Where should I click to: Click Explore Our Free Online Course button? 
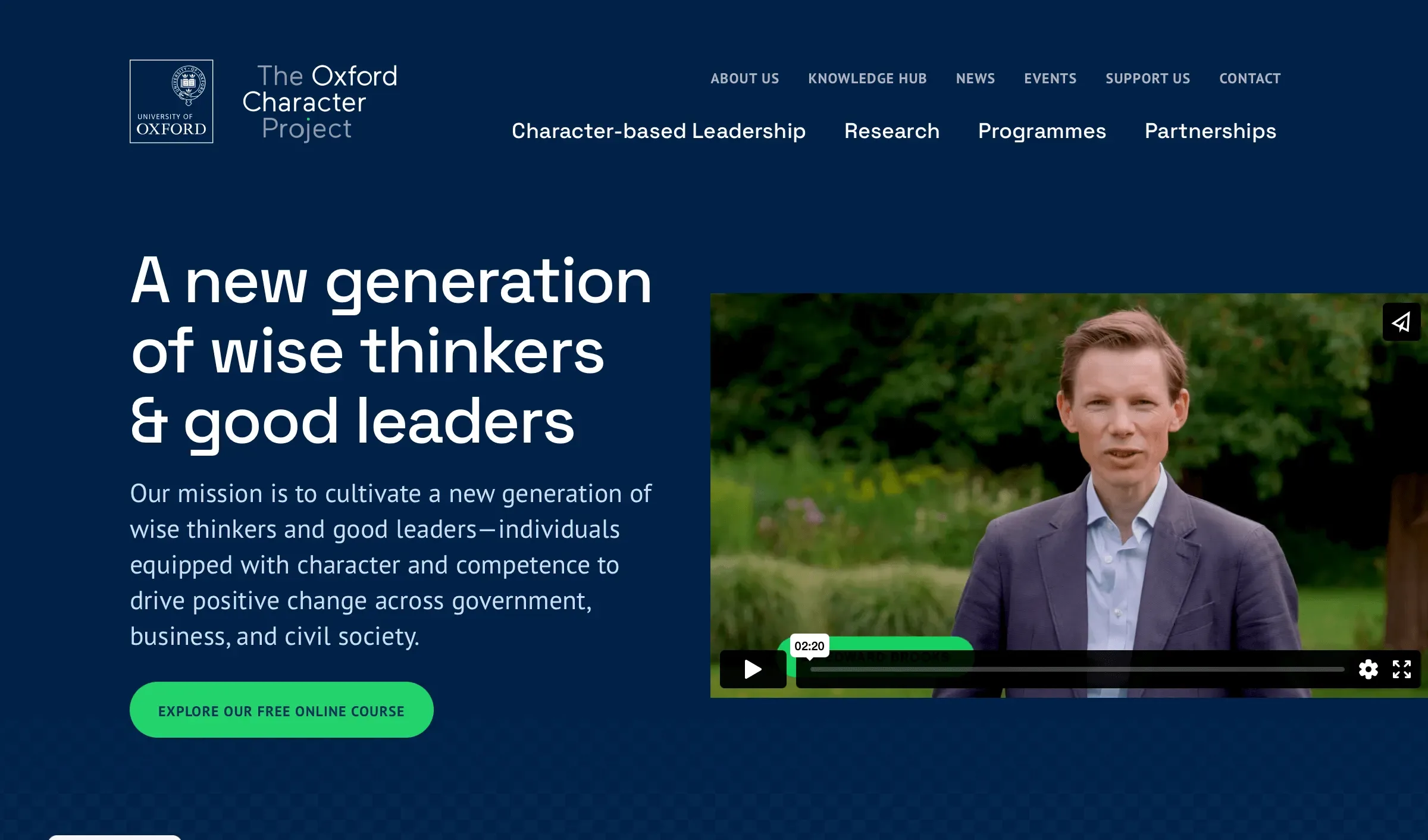click(281, 710)
